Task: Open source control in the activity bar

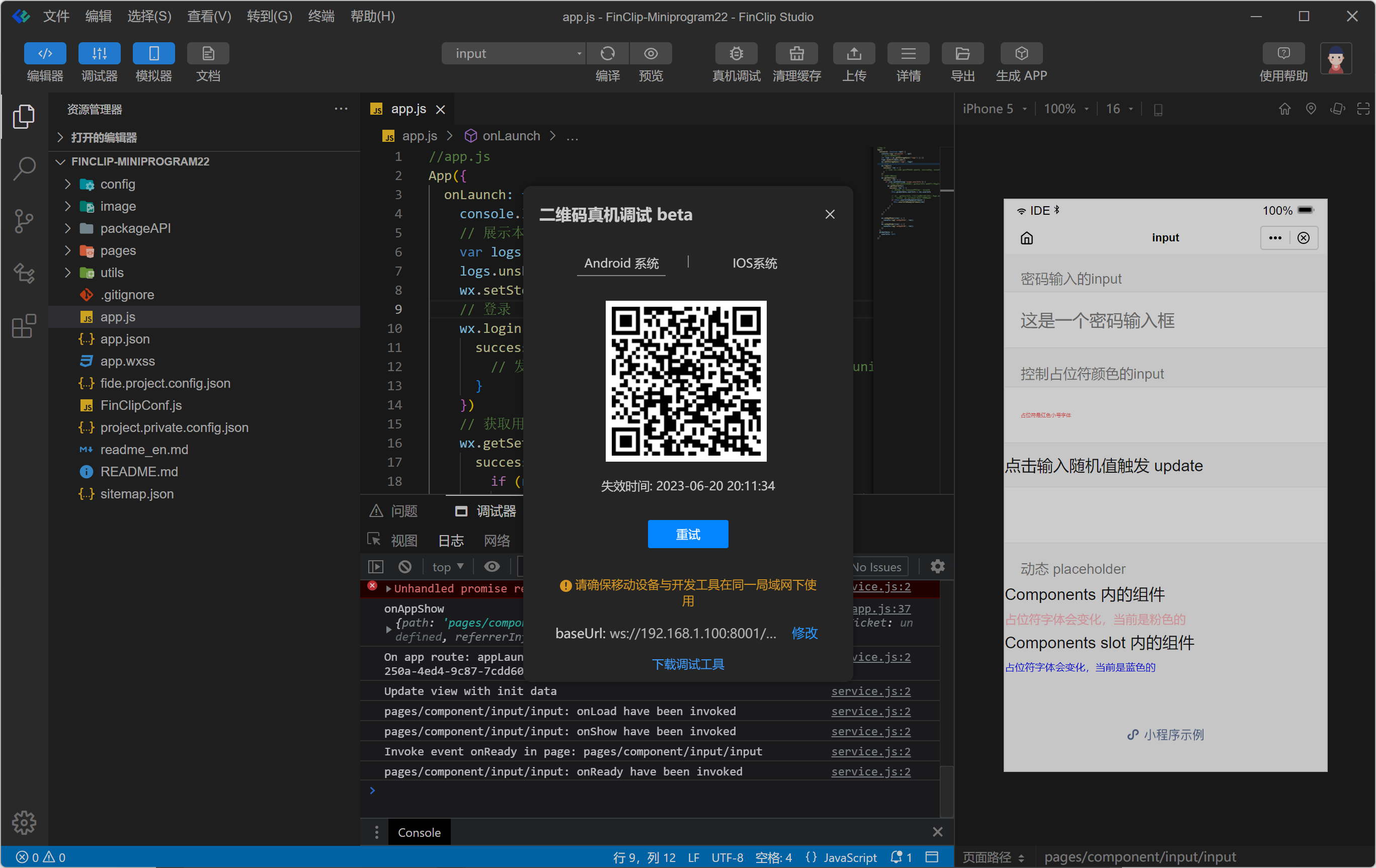Action: pos(24,221)
